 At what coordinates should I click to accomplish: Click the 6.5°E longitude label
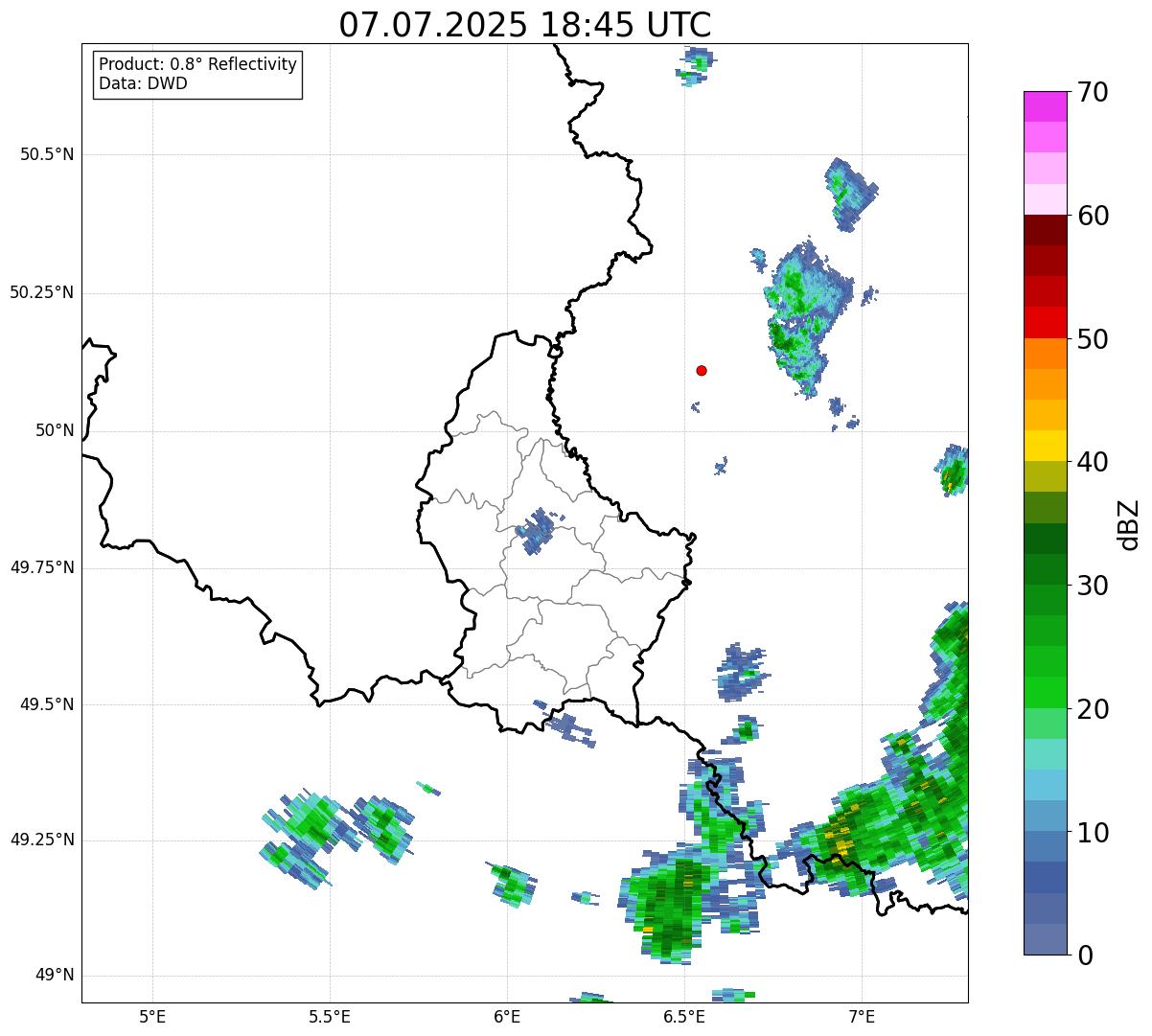click(x=684, y=1016)
